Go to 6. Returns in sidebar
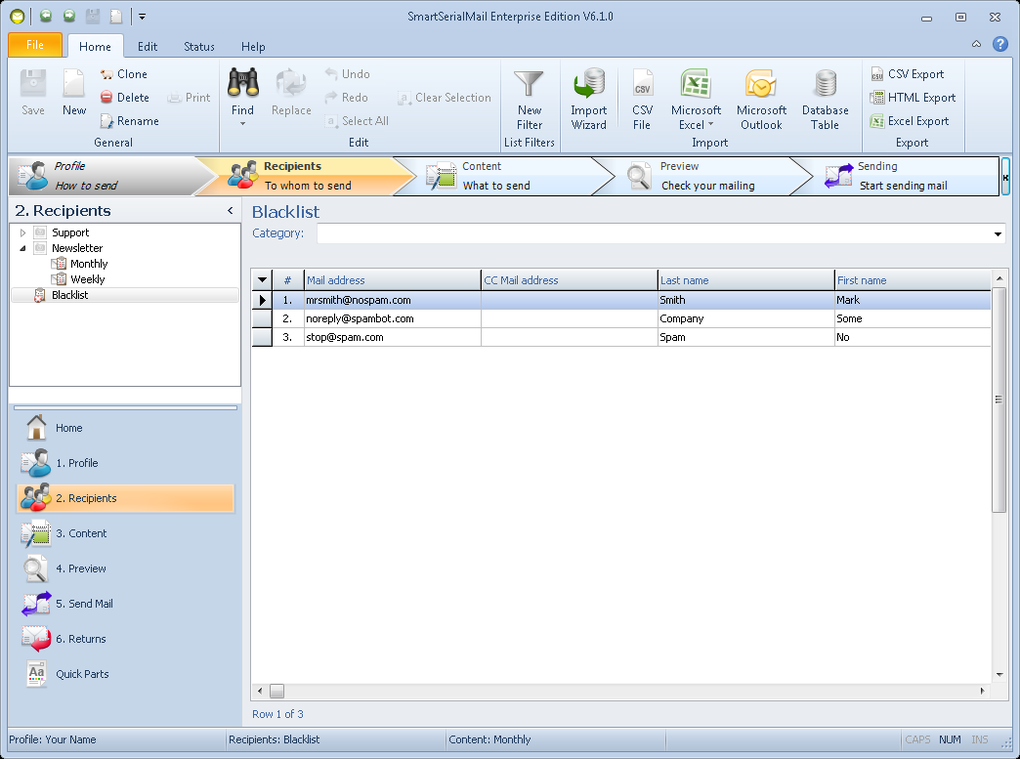This screenshot has width=1020, height=759. click(64, 639)
